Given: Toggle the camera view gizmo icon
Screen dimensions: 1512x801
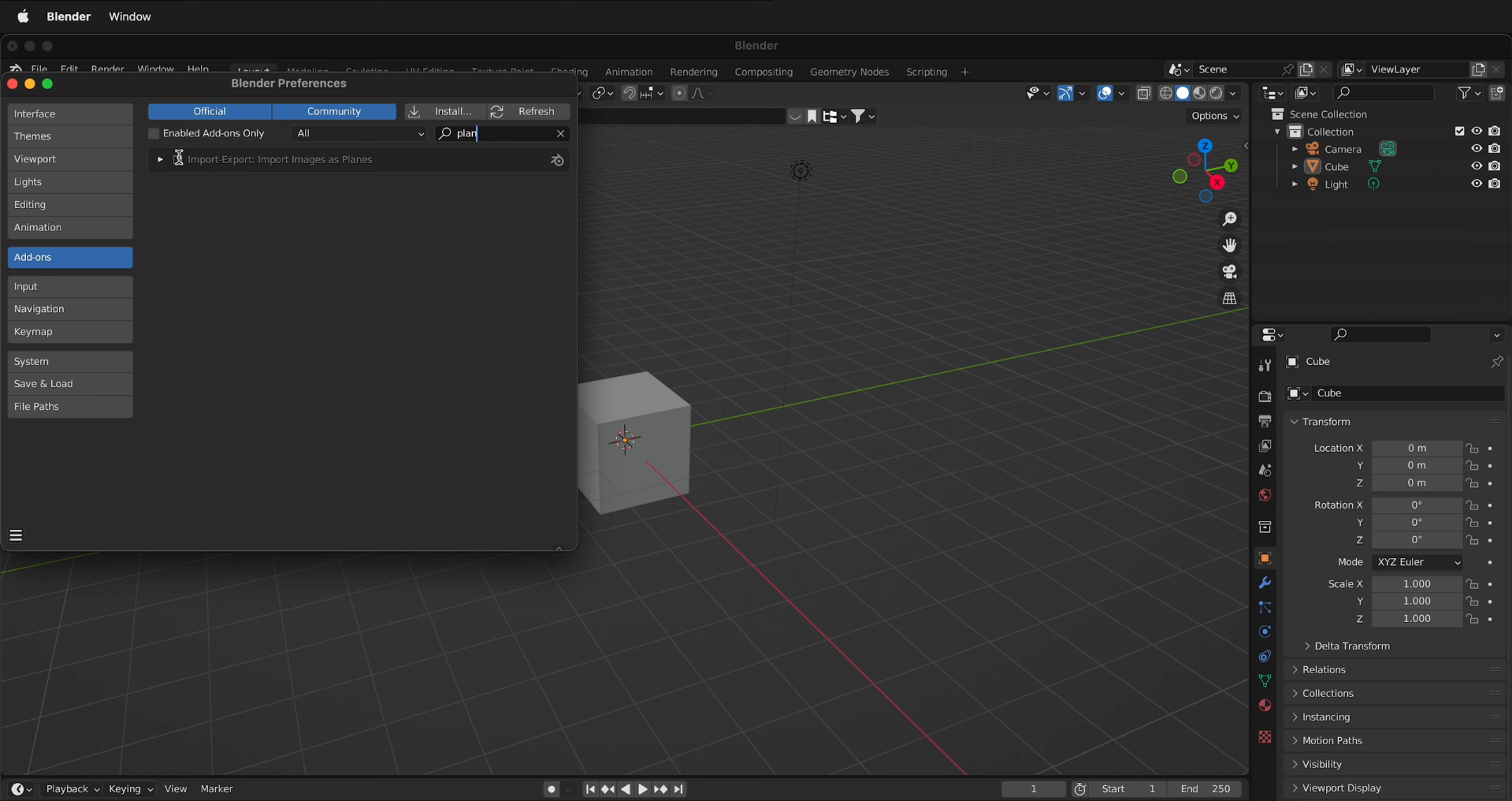Looking at the screenshot, I should [x=1229, y=272].
